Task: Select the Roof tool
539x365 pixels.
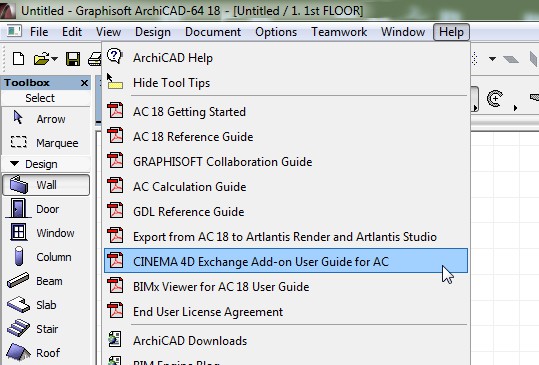Action: (46, 353)
